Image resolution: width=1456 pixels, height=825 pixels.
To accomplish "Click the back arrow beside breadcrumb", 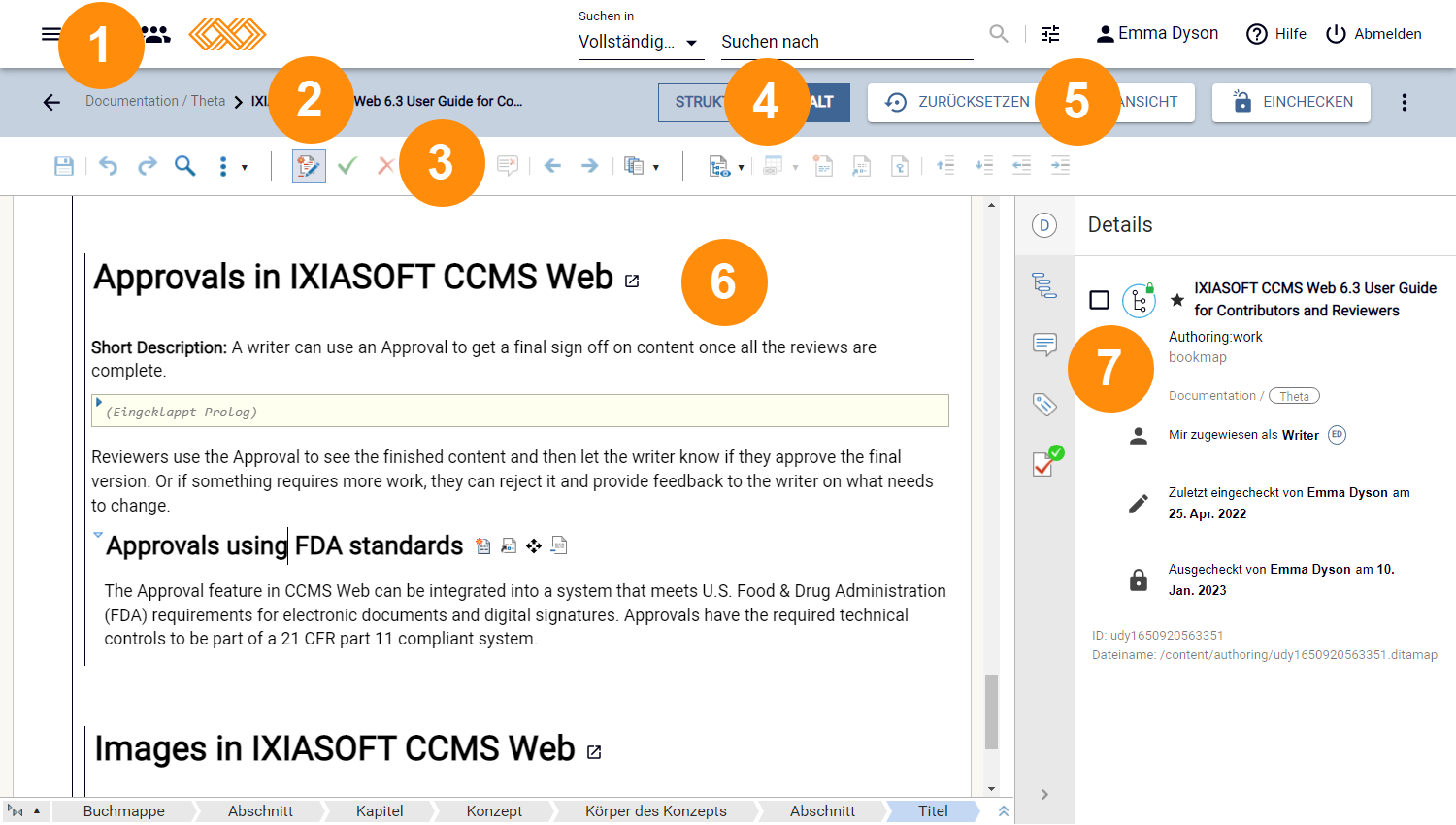I will point(51,102).
